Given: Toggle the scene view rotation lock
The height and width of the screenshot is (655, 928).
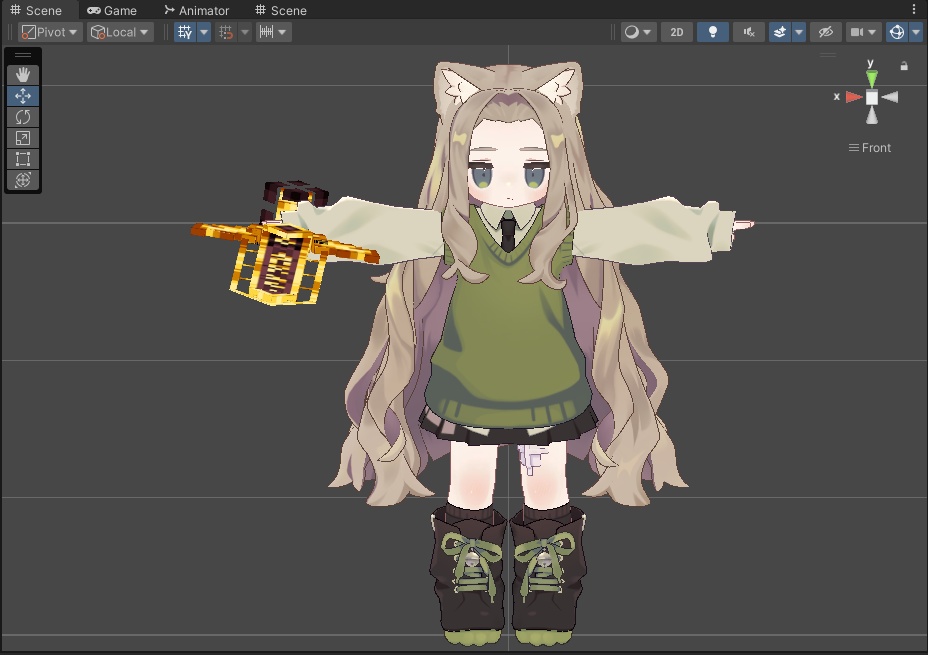Looking at the screenshot, I should (x=904, y=66).
